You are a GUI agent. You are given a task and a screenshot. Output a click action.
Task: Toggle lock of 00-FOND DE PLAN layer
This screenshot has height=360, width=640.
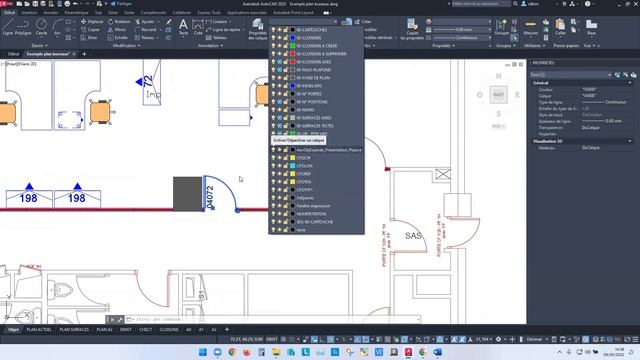(x=286, y=78)
